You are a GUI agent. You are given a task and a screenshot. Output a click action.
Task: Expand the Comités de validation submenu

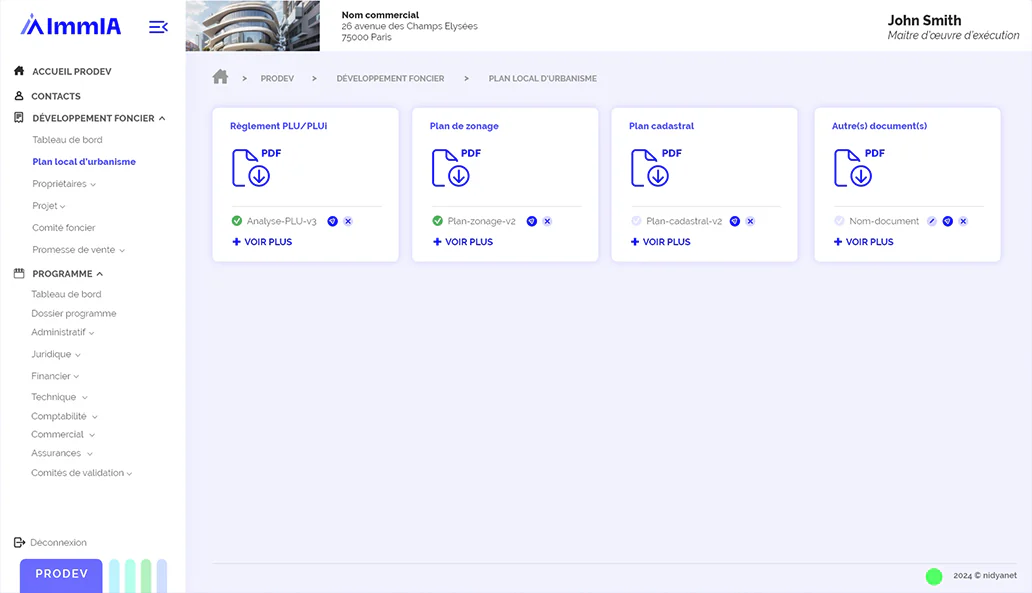click(x=129, y=473)
